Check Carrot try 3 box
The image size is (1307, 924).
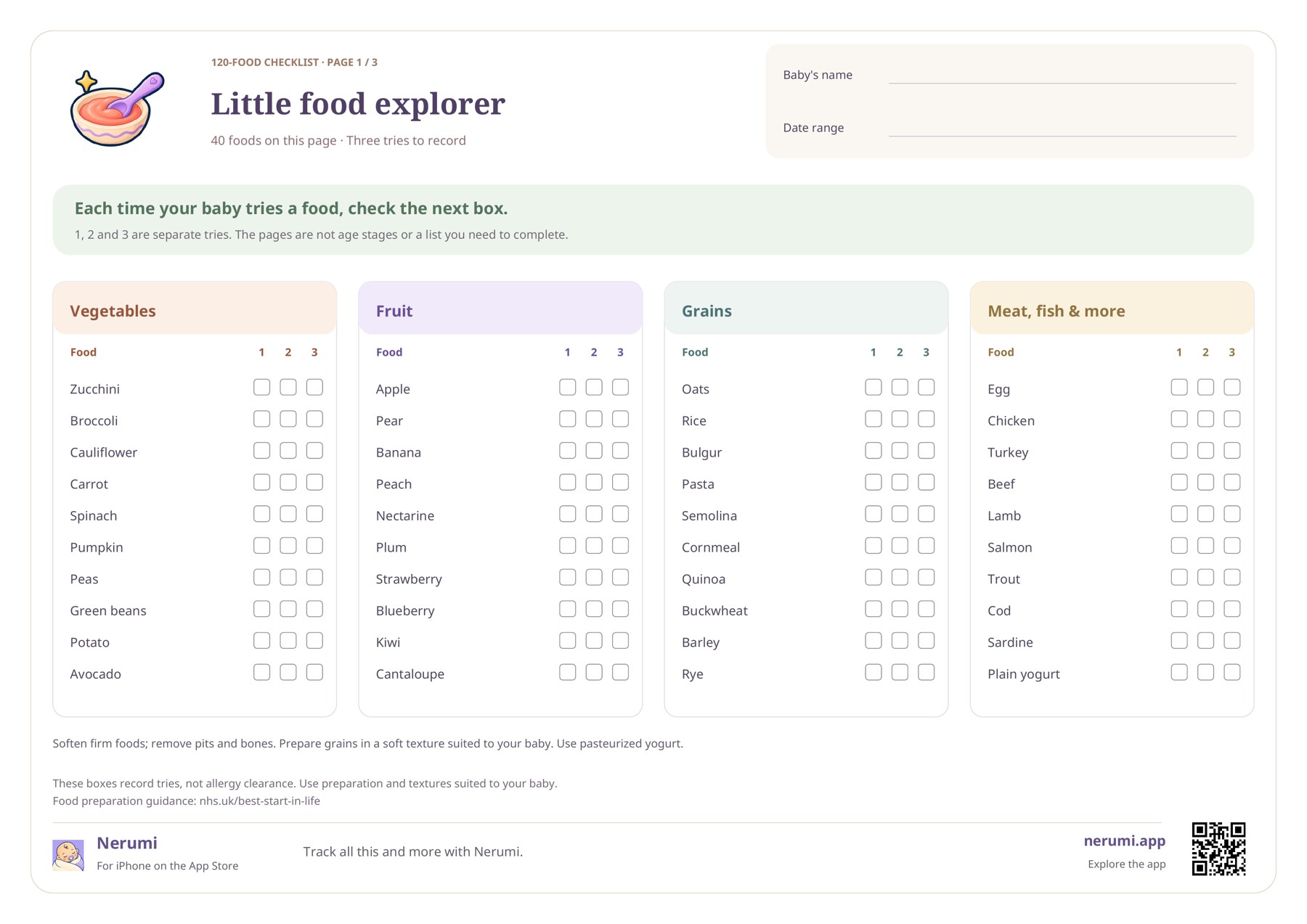point(314,482)
